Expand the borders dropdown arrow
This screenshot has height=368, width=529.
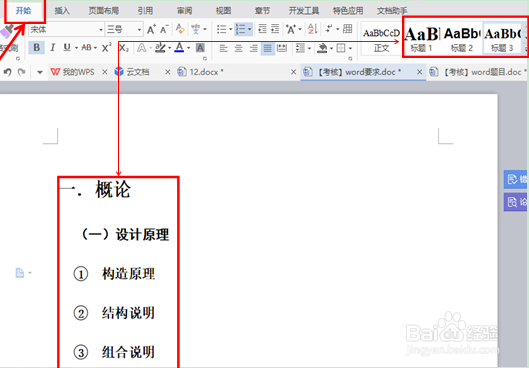[350, 49]
